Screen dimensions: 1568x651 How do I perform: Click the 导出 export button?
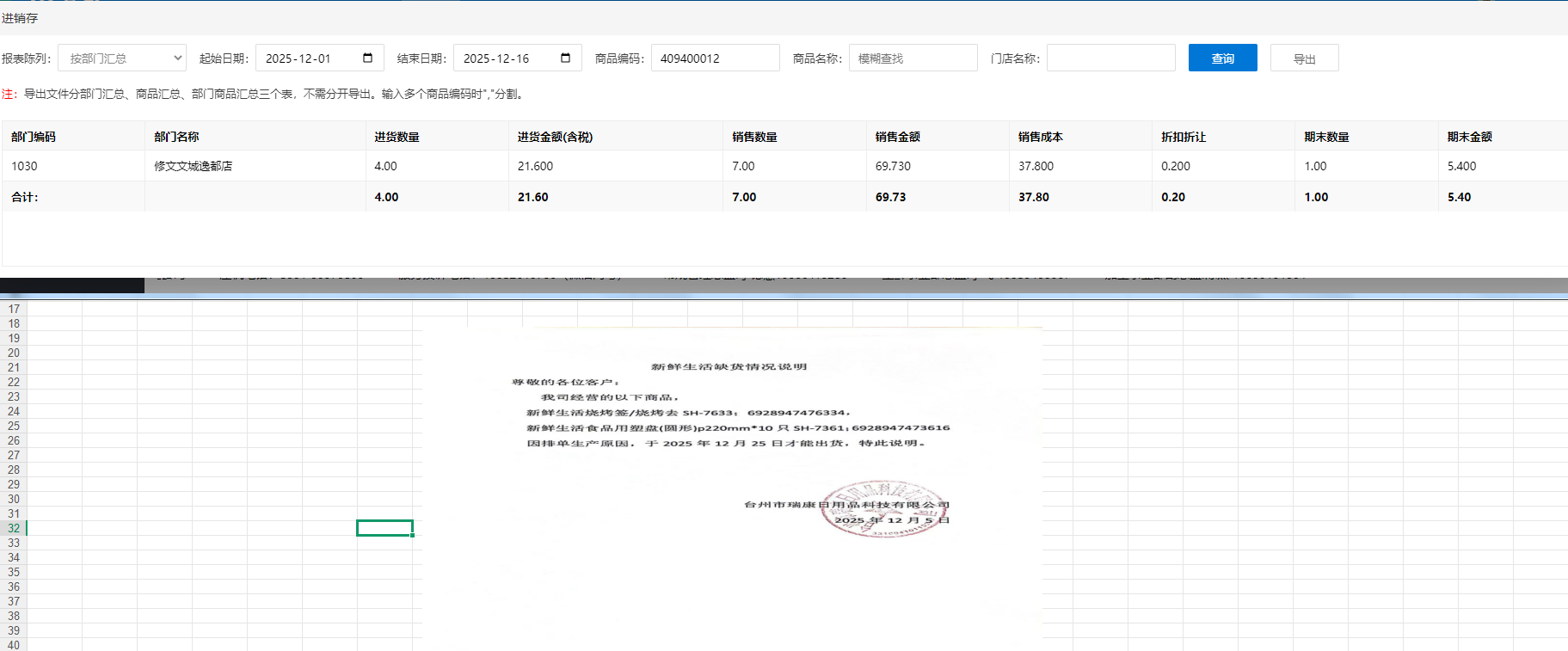pos(1304,58)
